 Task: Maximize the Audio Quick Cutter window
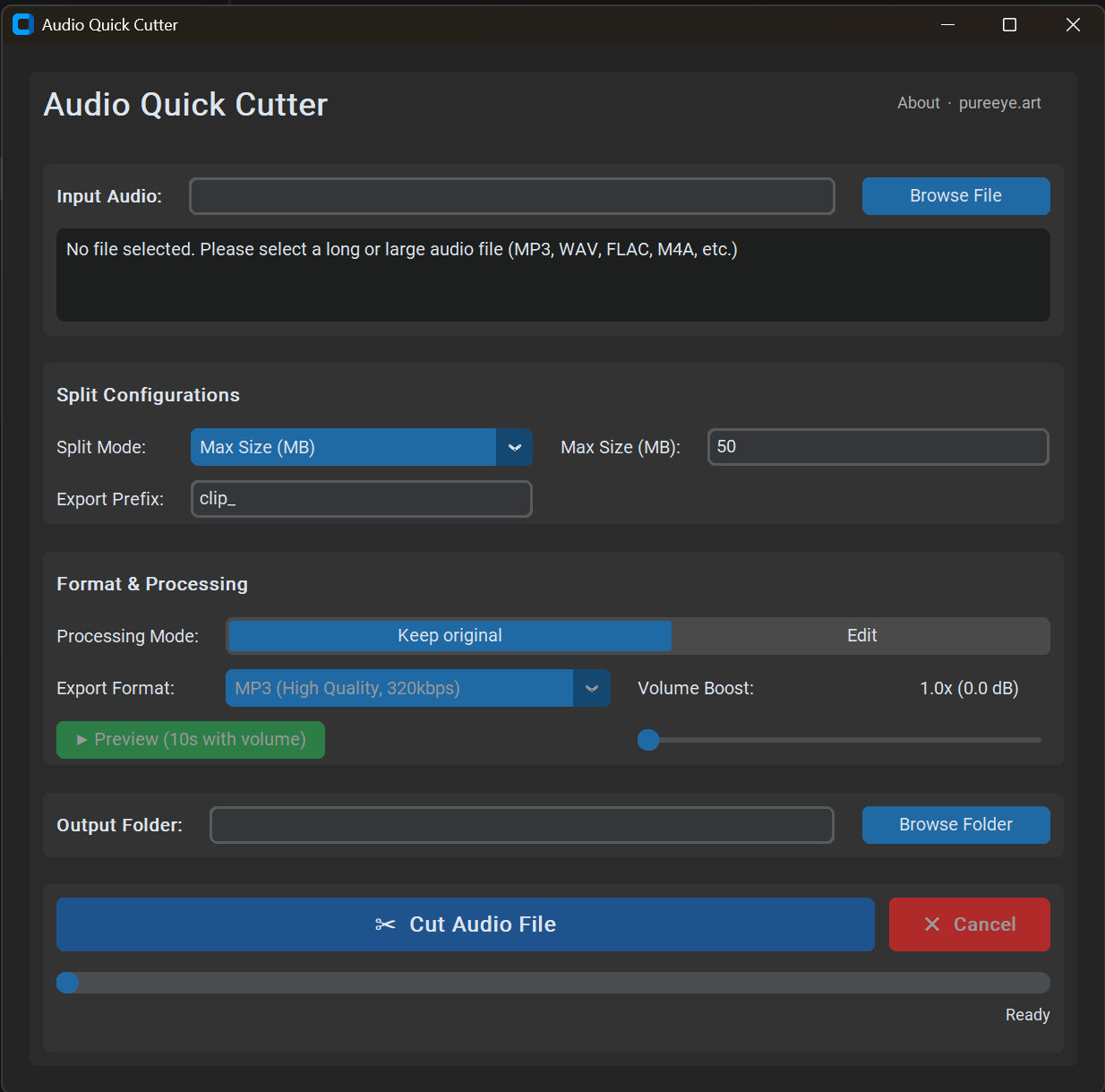1009,24
